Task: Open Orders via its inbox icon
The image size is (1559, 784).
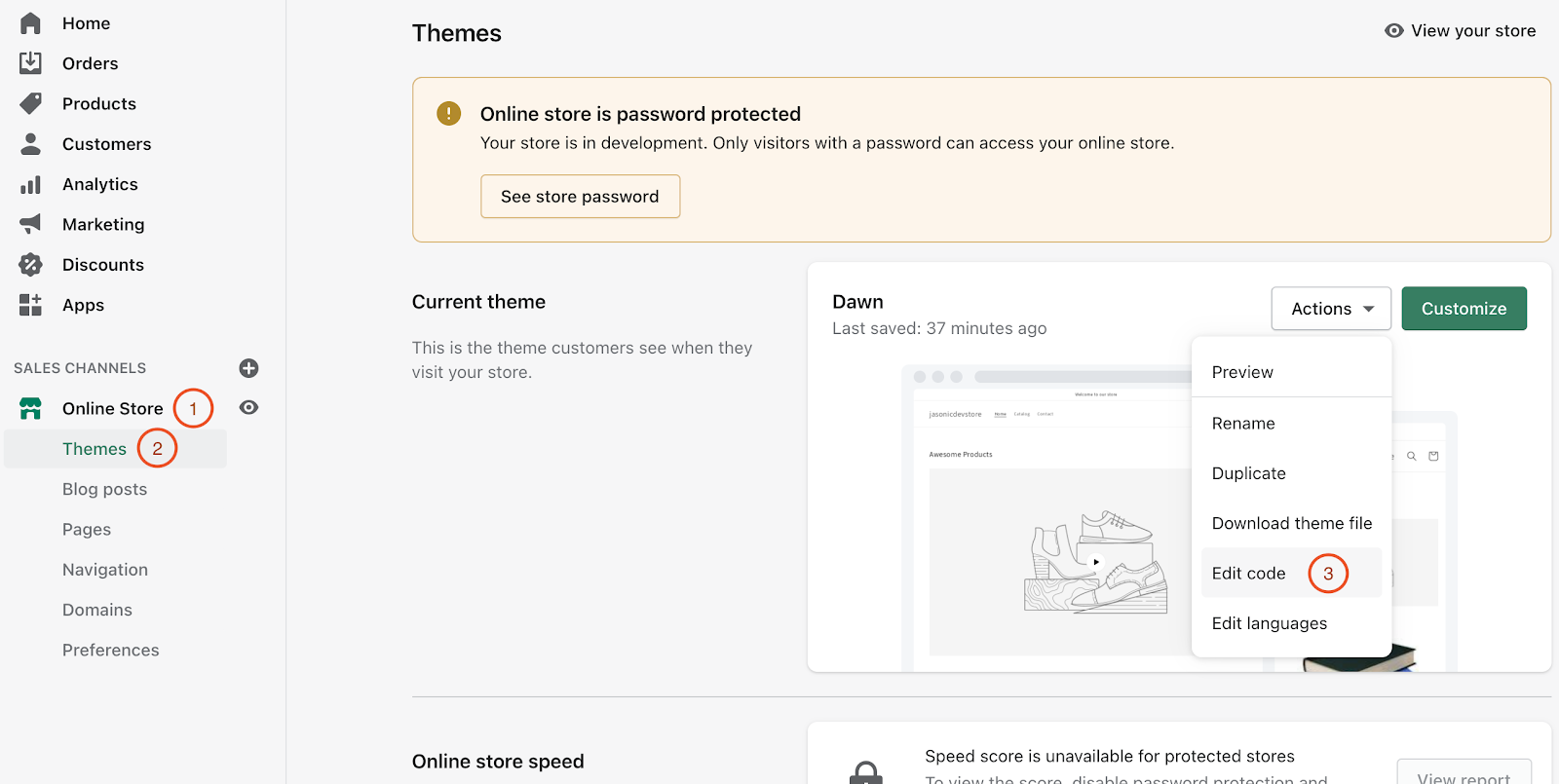Action: (30, 63)
